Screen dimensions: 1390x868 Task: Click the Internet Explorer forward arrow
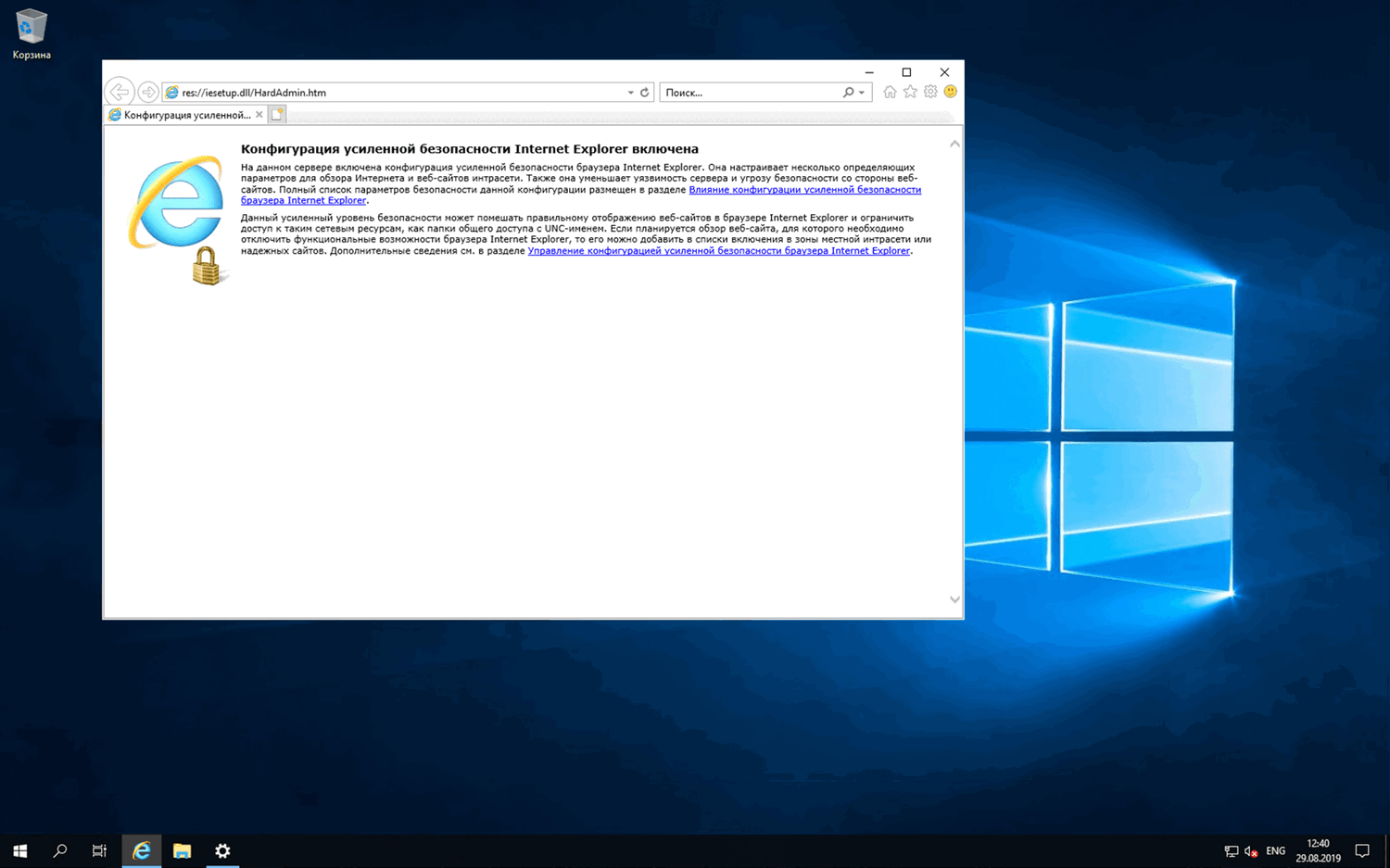[148, 93]
